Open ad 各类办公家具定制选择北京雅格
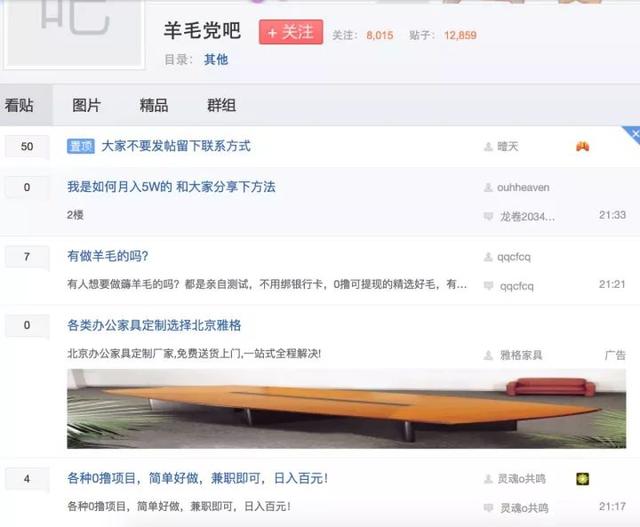 (x=154, y=325)
